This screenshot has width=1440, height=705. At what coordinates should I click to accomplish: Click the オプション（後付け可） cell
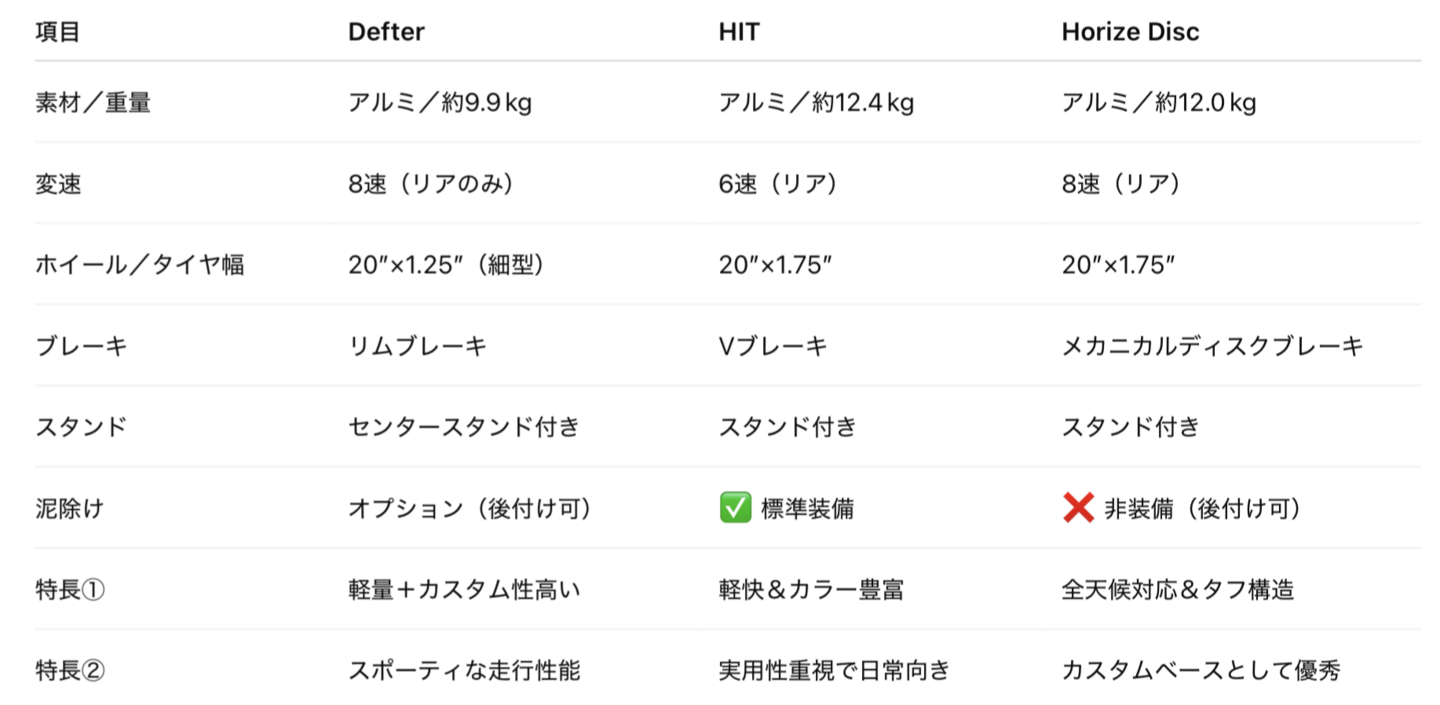[470, 509]
